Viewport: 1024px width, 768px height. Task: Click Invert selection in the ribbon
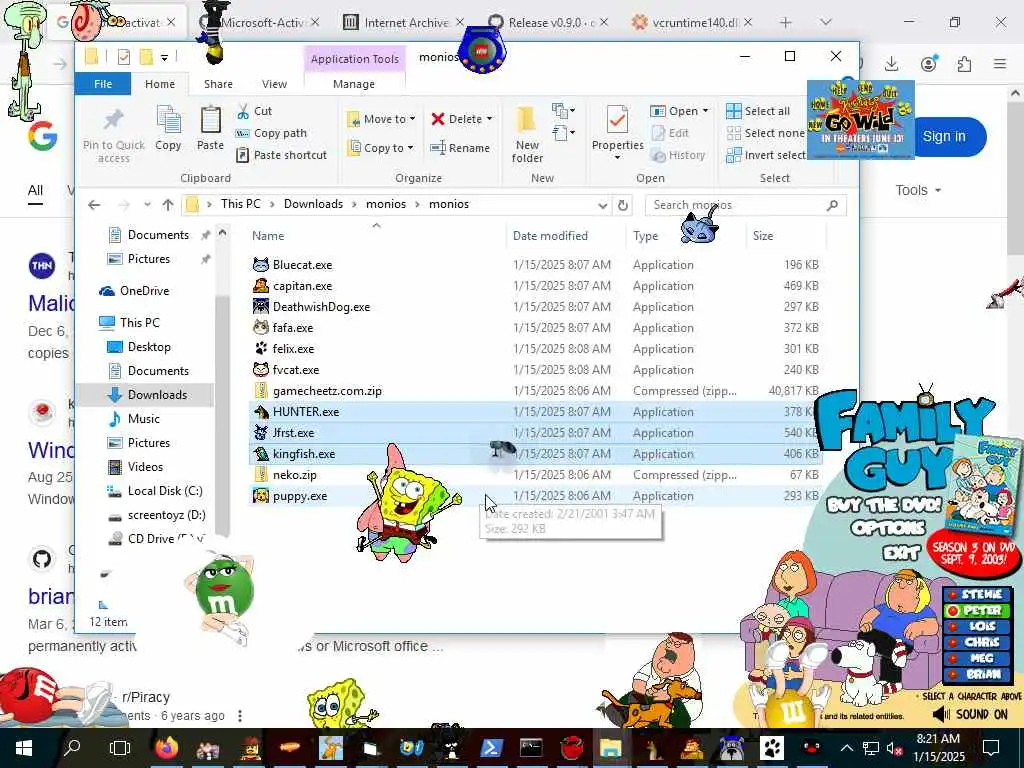[x=766, y=155]
